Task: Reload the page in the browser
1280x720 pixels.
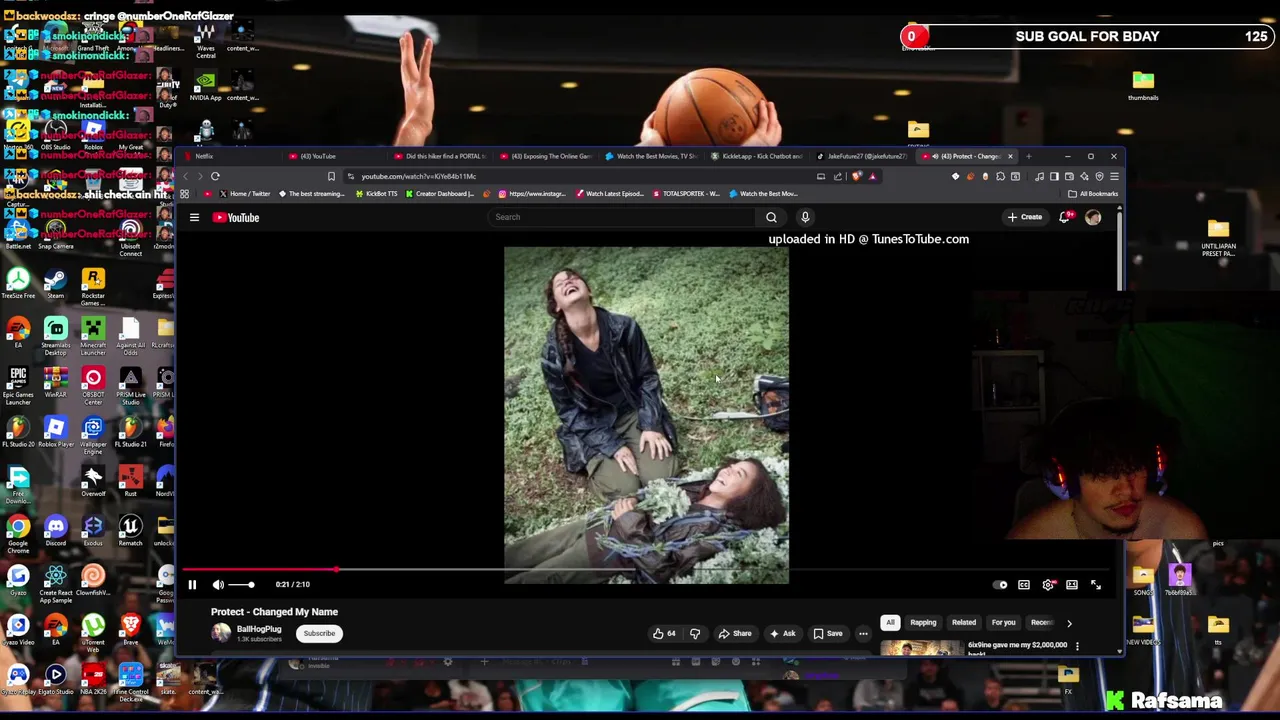Action: click(x=215, y=177)
